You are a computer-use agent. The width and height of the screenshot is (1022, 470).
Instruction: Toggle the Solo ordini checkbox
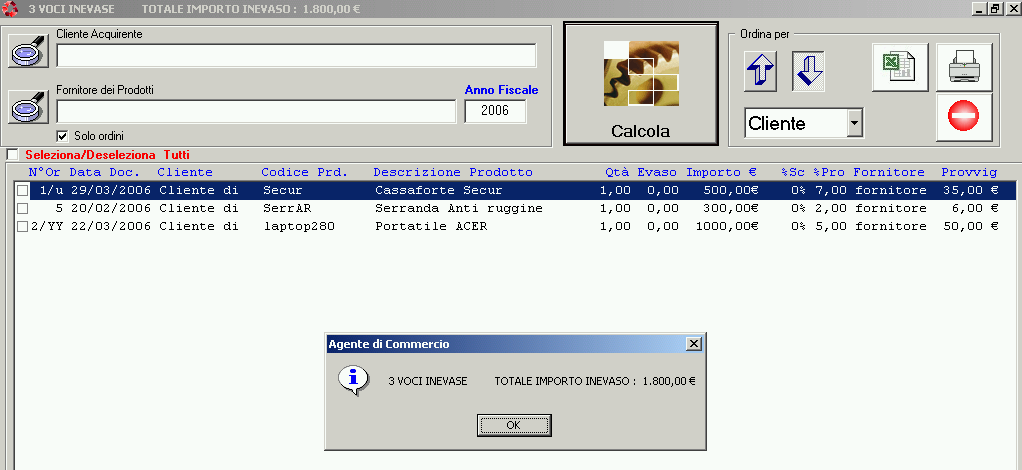pos(63,136)
